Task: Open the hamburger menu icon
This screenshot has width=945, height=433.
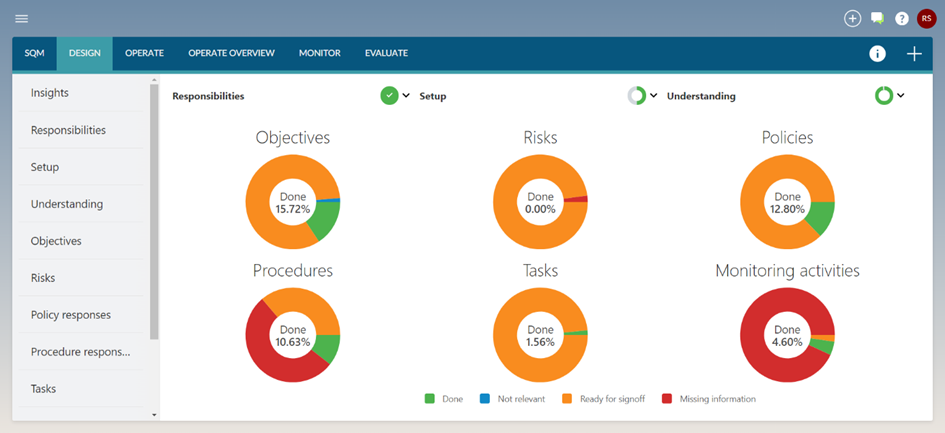Action: pyautogui.click(x=21, y=18)
